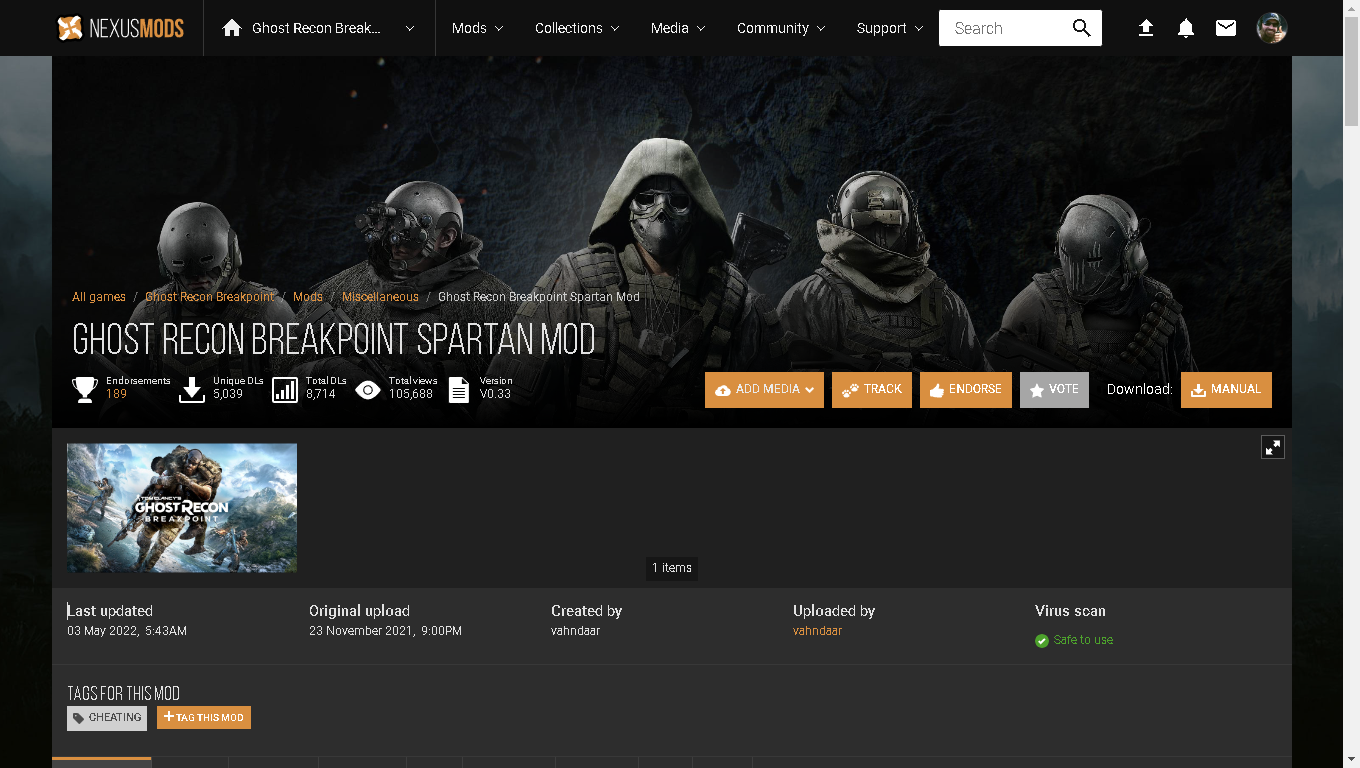The width and height of the screenshot is (1360, 768).
Task: Track this mod
Action: pos(872,390)
